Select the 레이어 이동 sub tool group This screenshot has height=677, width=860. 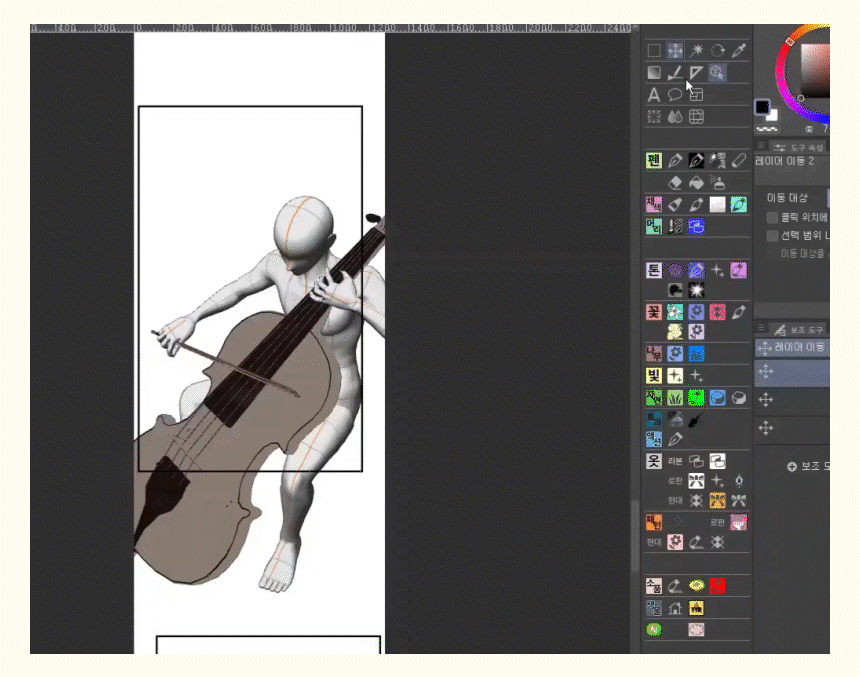point(792,347)
